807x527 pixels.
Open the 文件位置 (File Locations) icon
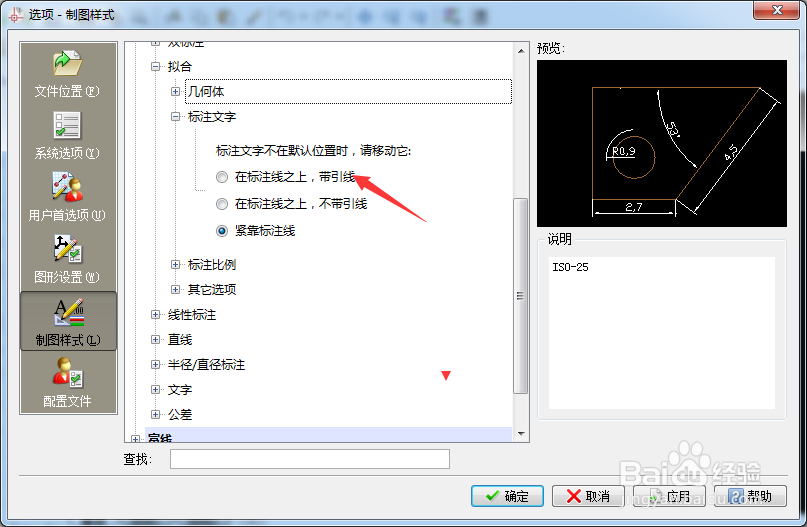[67, 63]
